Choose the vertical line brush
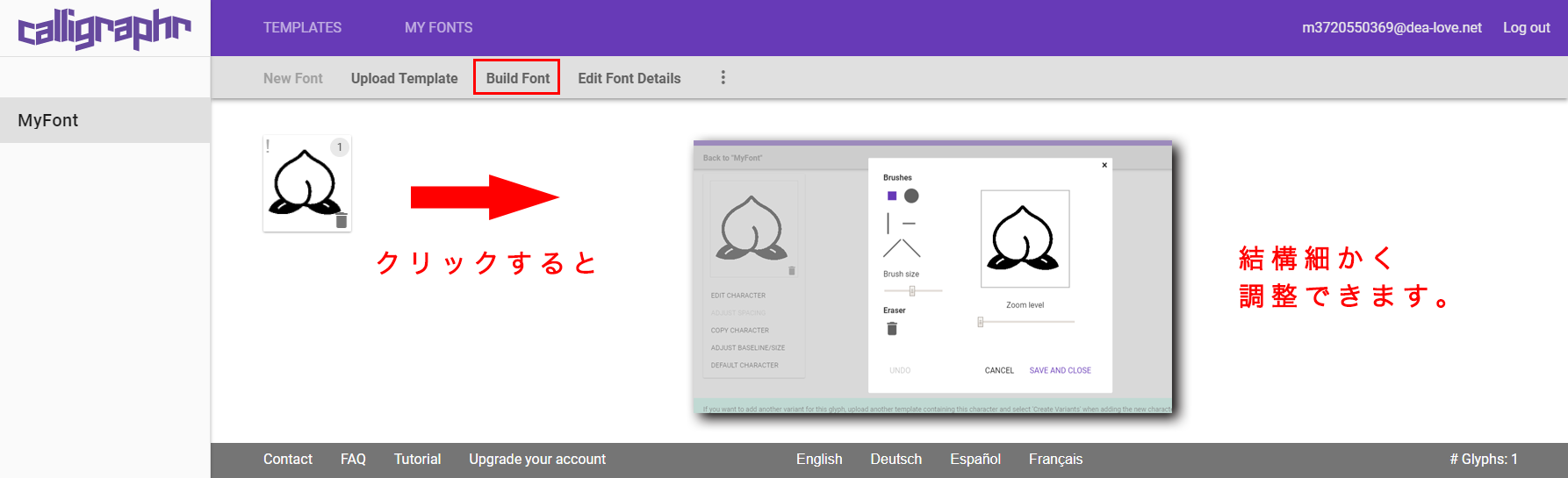Viewport: 1568px width, 478px height. [888, 223]
